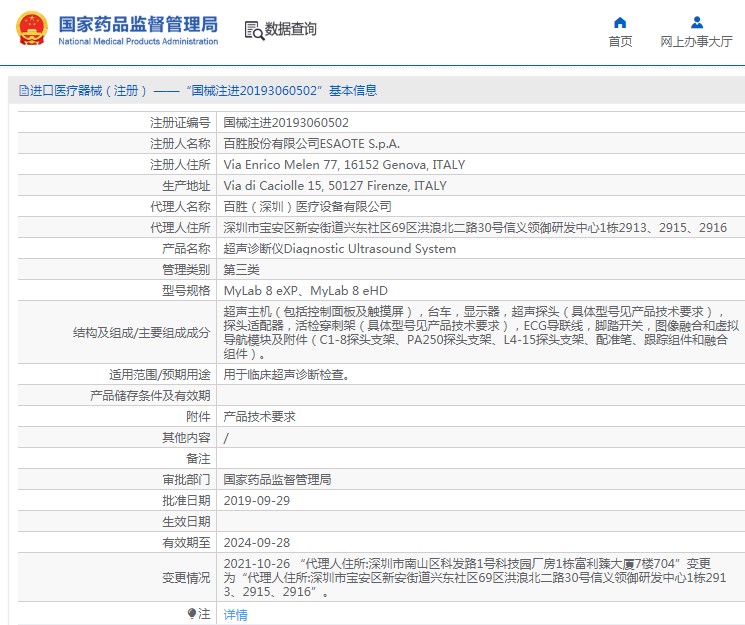The width and height of the screenshot is (745, 625).
Task: Select the 审批部门 label
Action: [x=186, y=479]
